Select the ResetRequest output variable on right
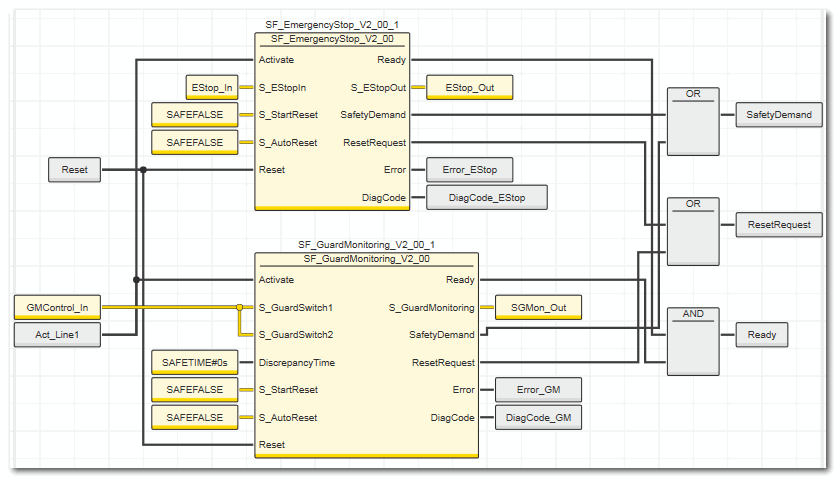Image resolution: width=837 pixels, height=479 pixels. [779, 225]
